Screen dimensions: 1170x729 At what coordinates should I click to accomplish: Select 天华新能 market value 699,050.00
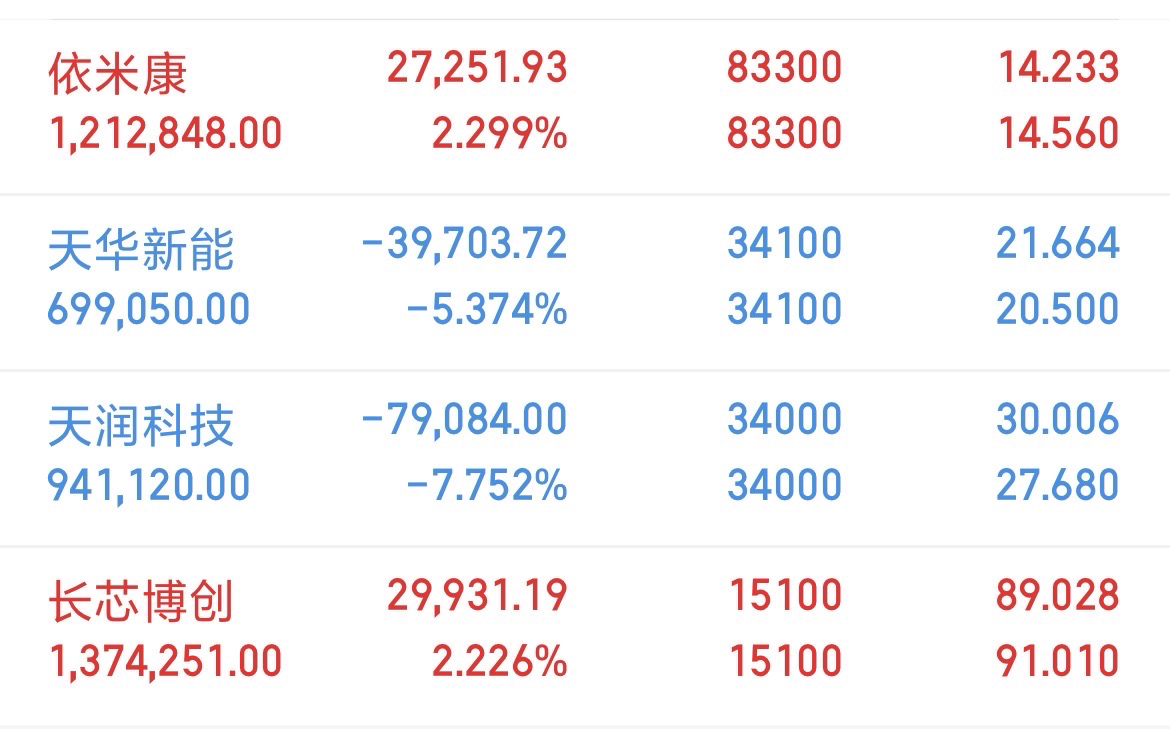pos(148,310)
